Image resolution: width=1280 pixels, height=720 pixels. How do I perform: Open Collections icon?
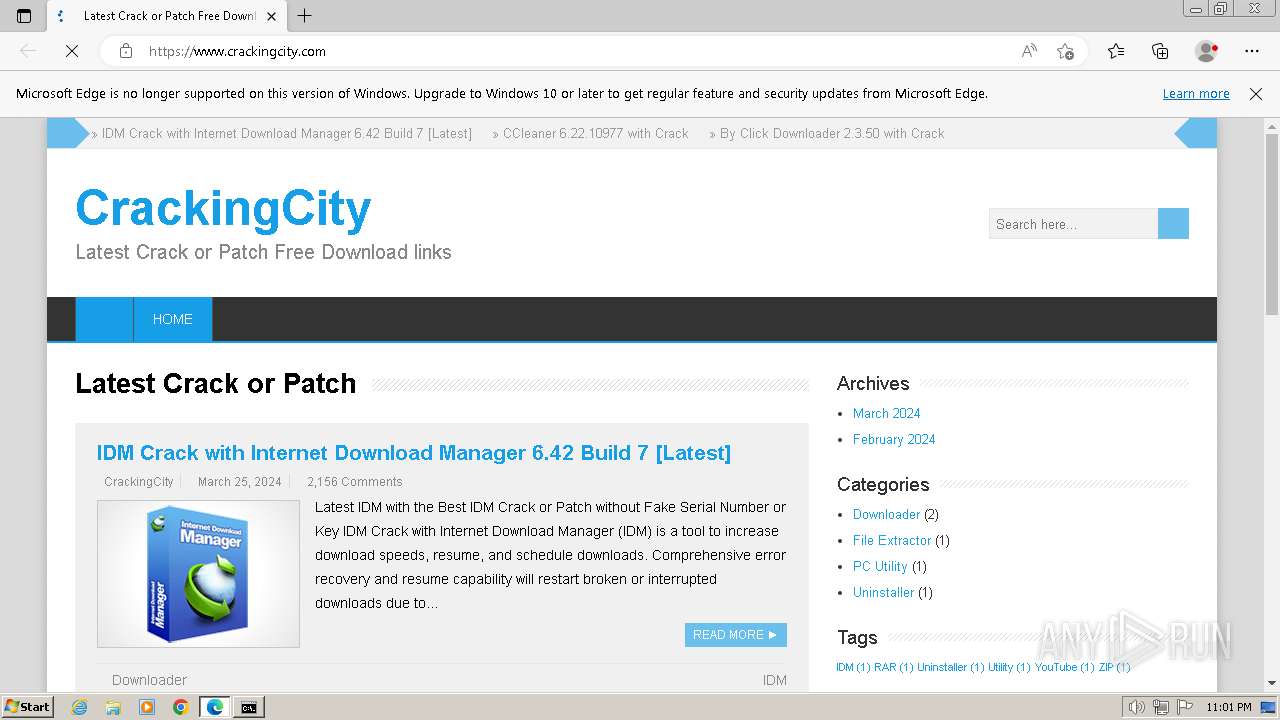(x=1160, y=51)
